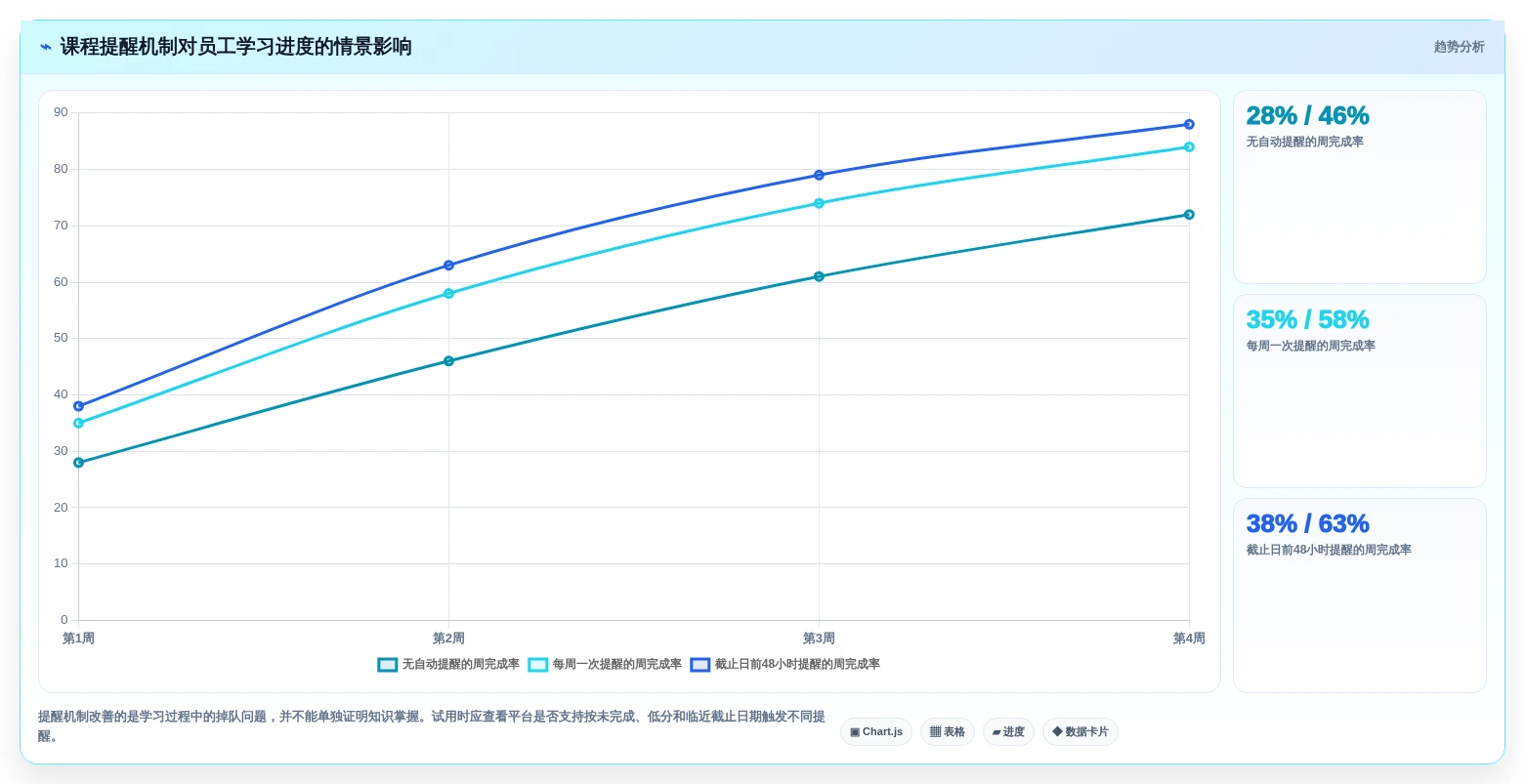
Task: Click the 数据卡片 tag chip
Action: (1080, 731)
